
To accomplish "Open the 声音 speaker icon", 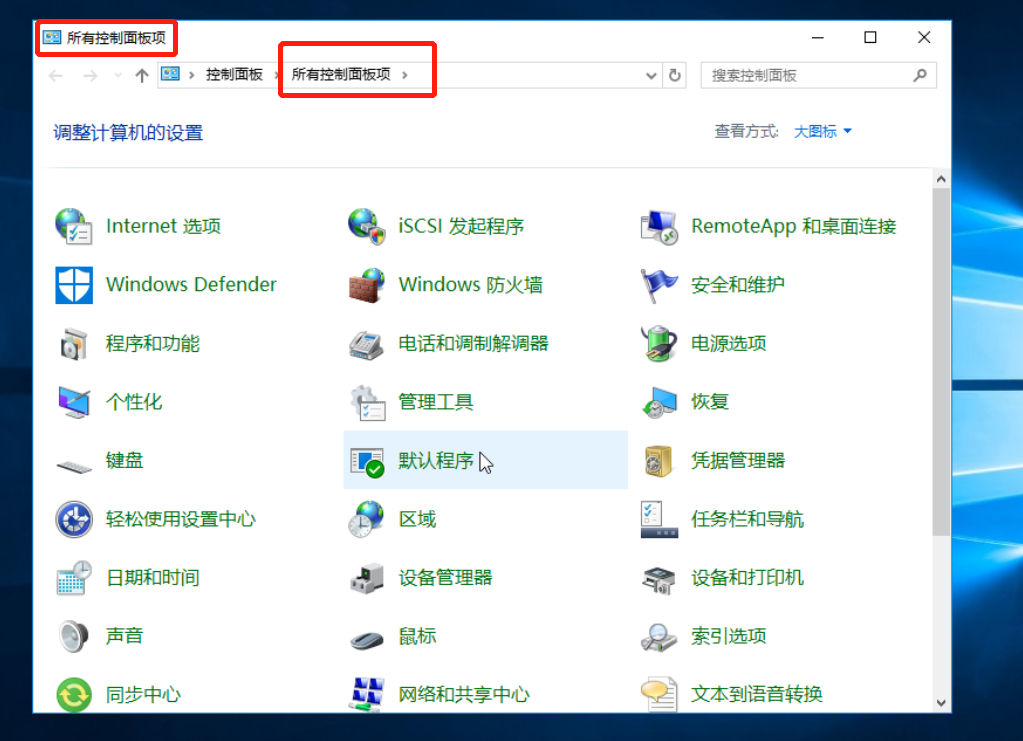I will [74, 636].
